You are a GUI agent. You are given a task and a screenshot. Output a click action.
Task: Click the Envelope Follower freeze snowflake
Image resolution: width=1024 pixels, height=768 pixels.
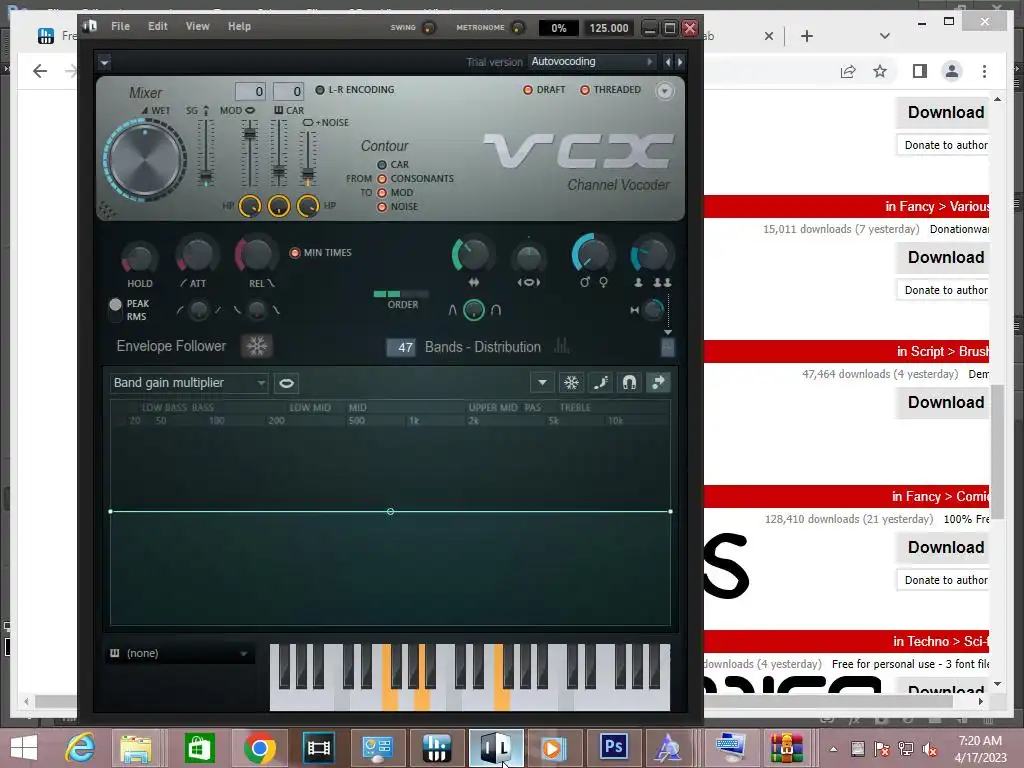click(257, 346)
